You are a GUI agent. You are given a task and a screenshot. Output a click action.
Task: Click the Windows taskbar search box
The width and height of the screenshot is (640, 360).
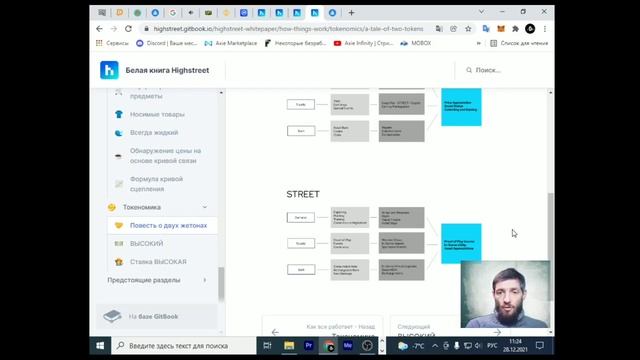pyautogui.click(x=184, y=346)
